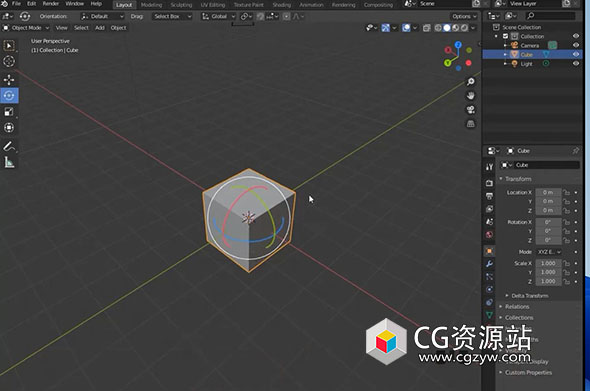Select the Cursor tool in toolbar
Viewport: 590px width, 391px height.
[9, 61]
